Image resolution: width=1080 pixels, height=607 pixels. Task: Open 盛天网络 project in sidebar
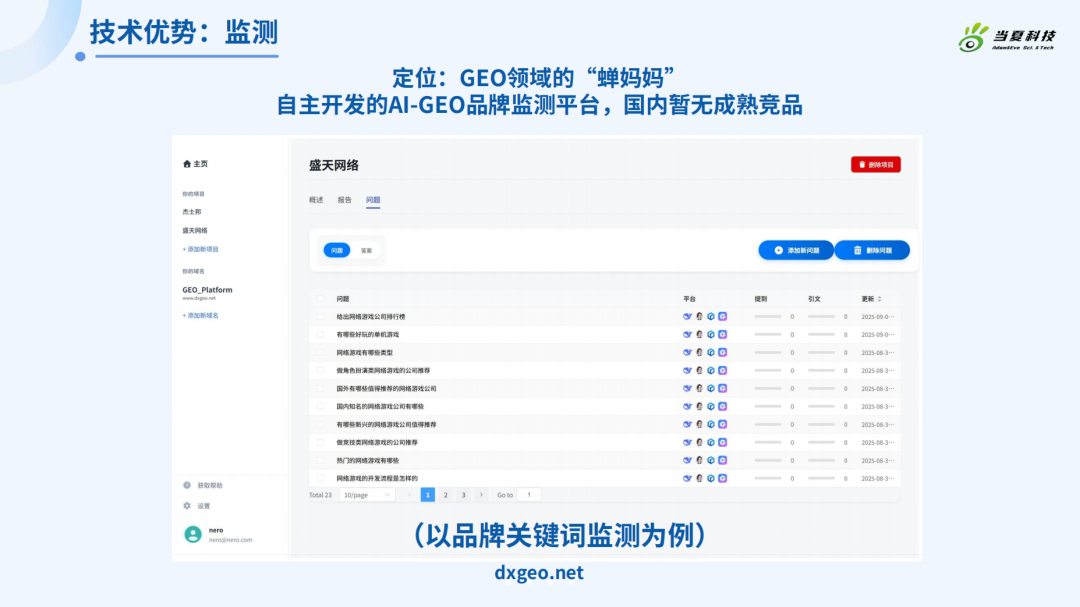point(195,231)
